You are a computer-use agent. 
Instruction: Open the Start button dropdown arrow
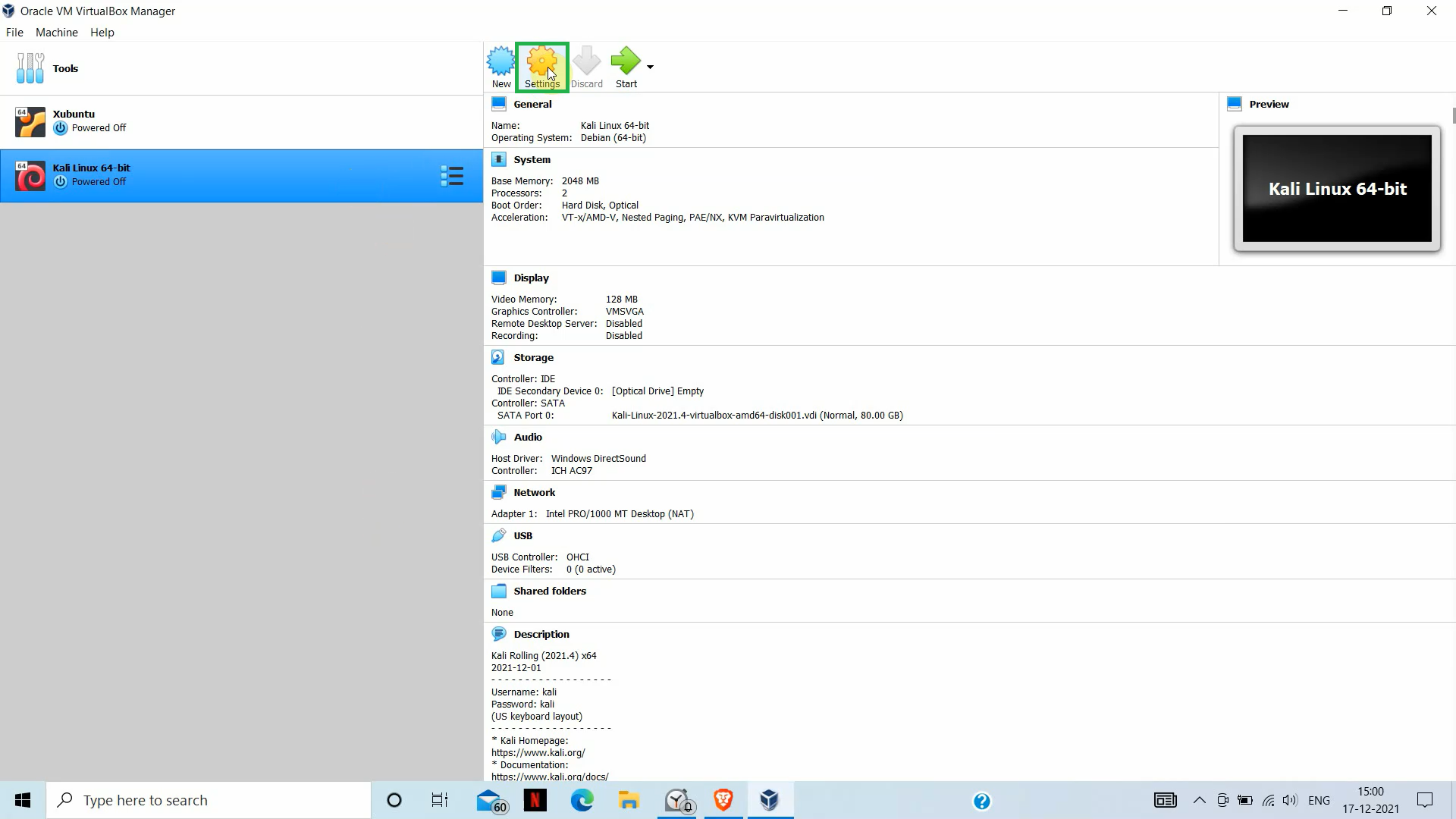pyautogui.click(x=650, y=66)
